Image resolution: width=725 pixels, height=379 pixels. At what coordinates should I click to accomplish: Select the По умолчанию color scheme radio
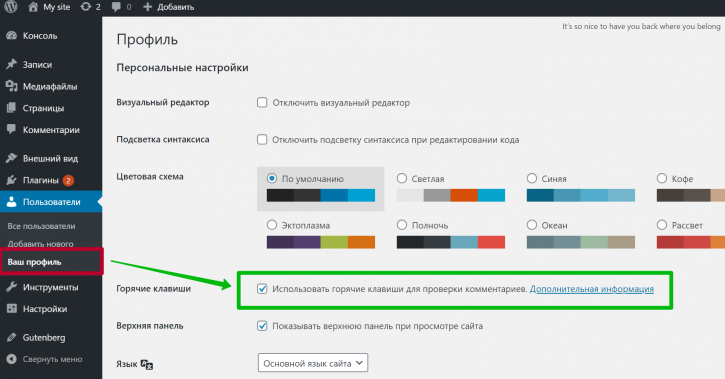pos(272,178)
